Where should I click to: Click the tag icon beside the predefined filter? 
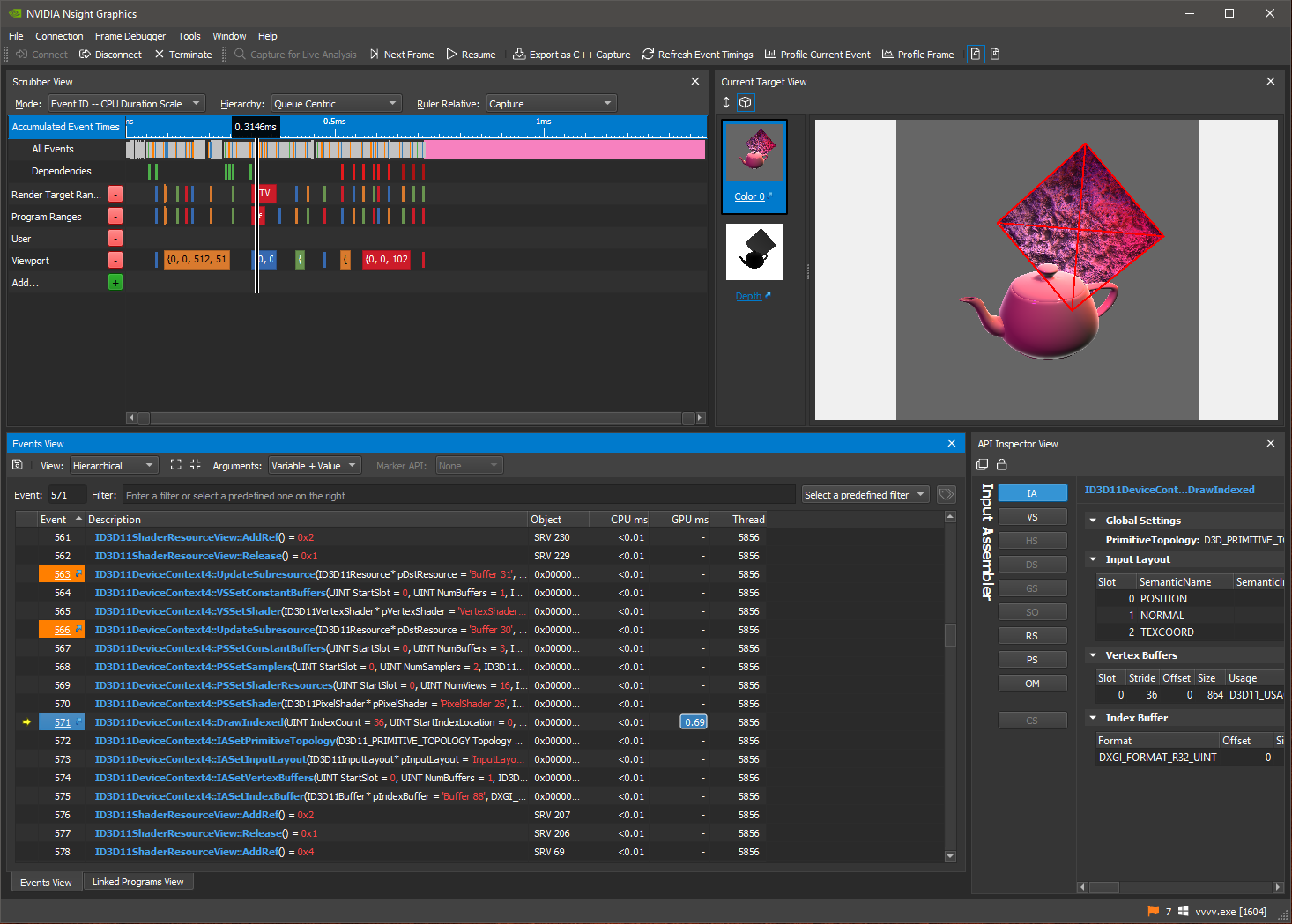[x=947, y=495]
